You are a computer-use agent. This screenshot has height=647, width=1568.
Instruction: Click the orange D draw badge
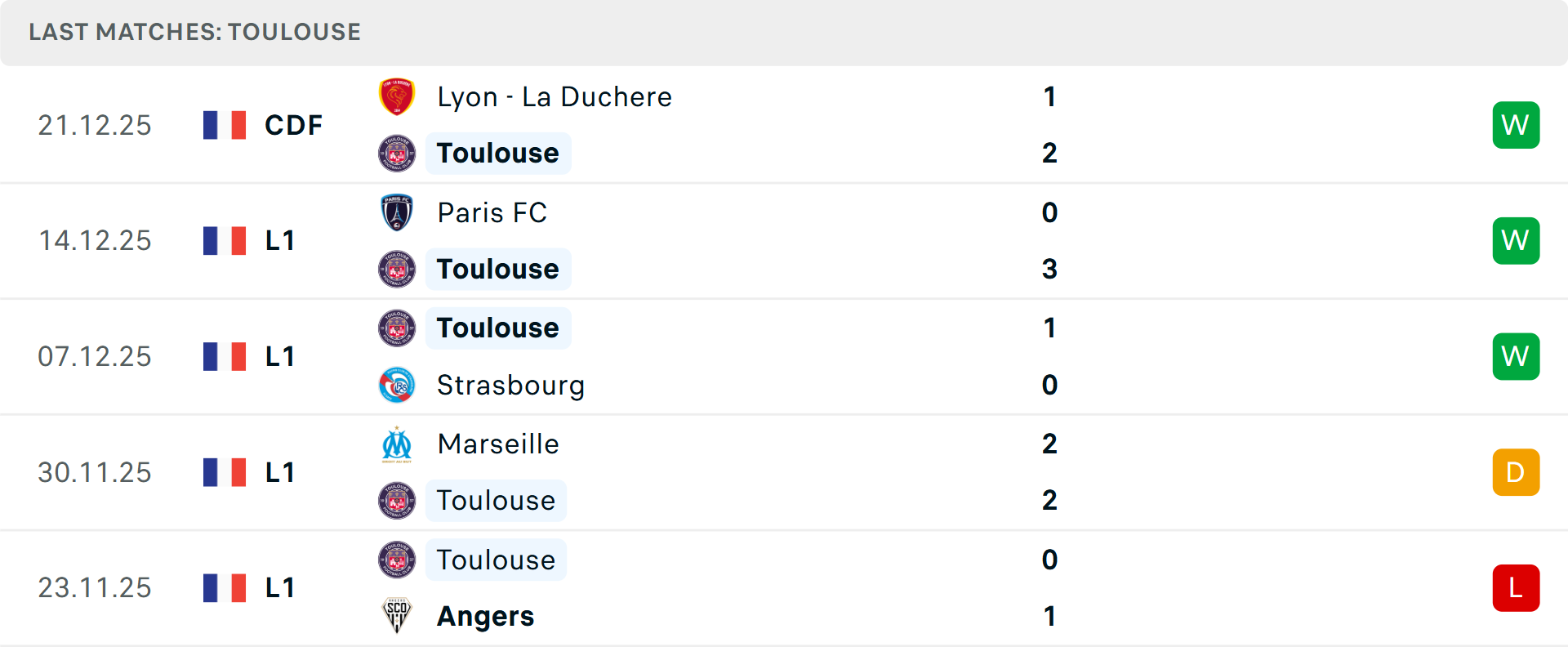[1516, 472]
